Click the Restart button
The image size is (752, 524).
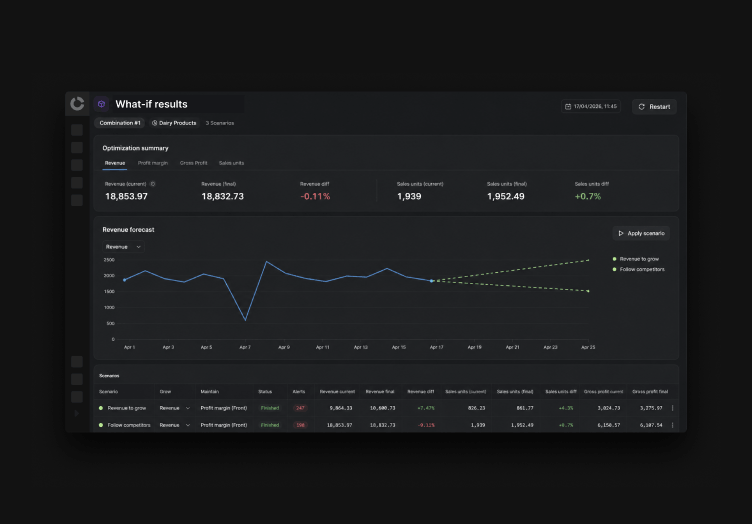pyautogui.click(x=654, y=106)
